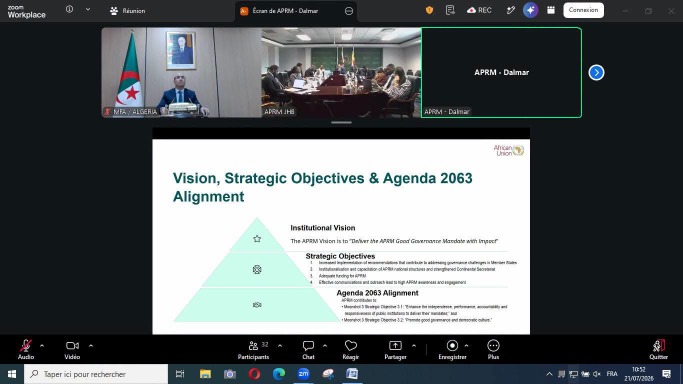683x384 pixels.
Task: Open the Participants panel
Action: [253, 350]
